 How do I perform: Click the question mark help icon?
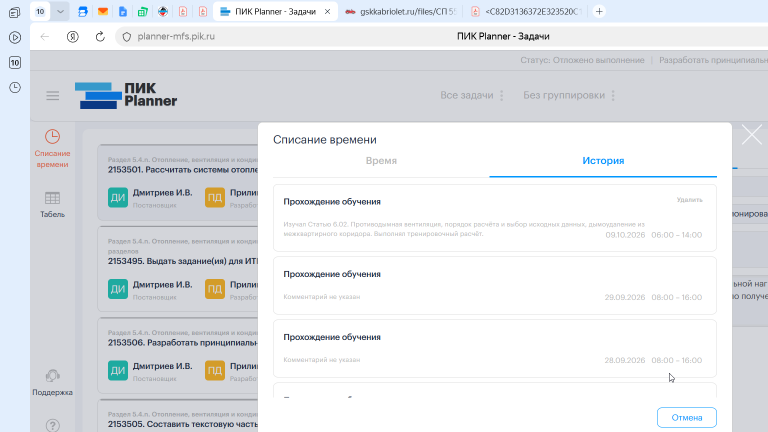52,425
